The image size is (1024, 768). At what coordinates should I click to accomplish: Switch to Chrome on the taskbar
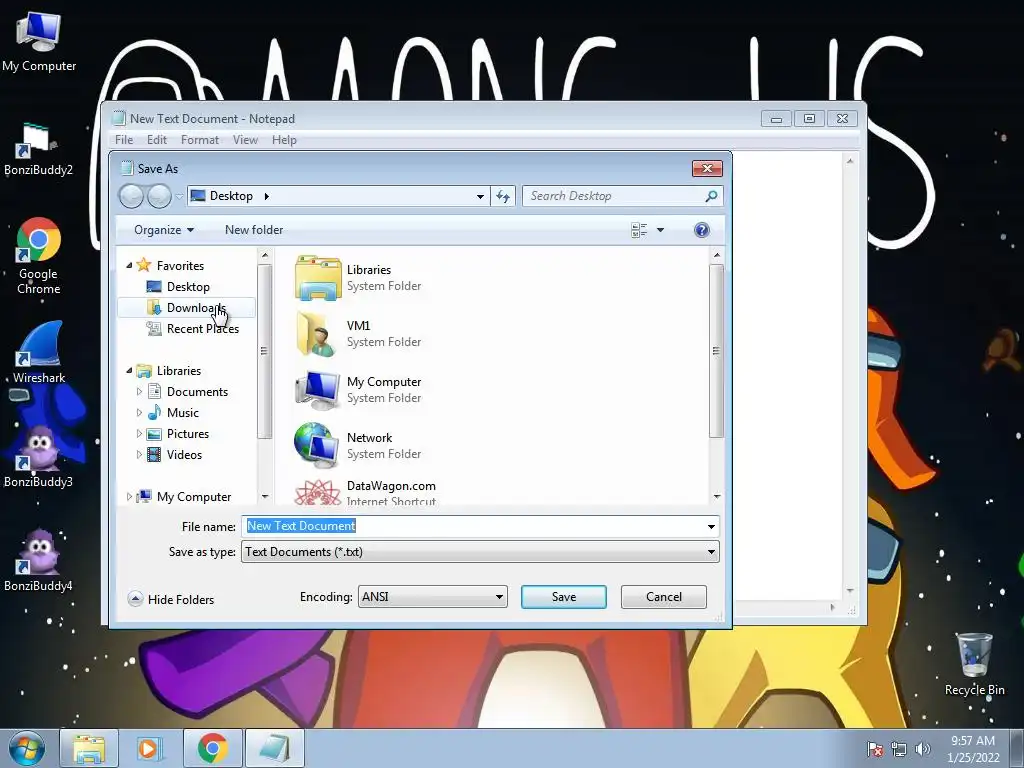tap(212, 748)
